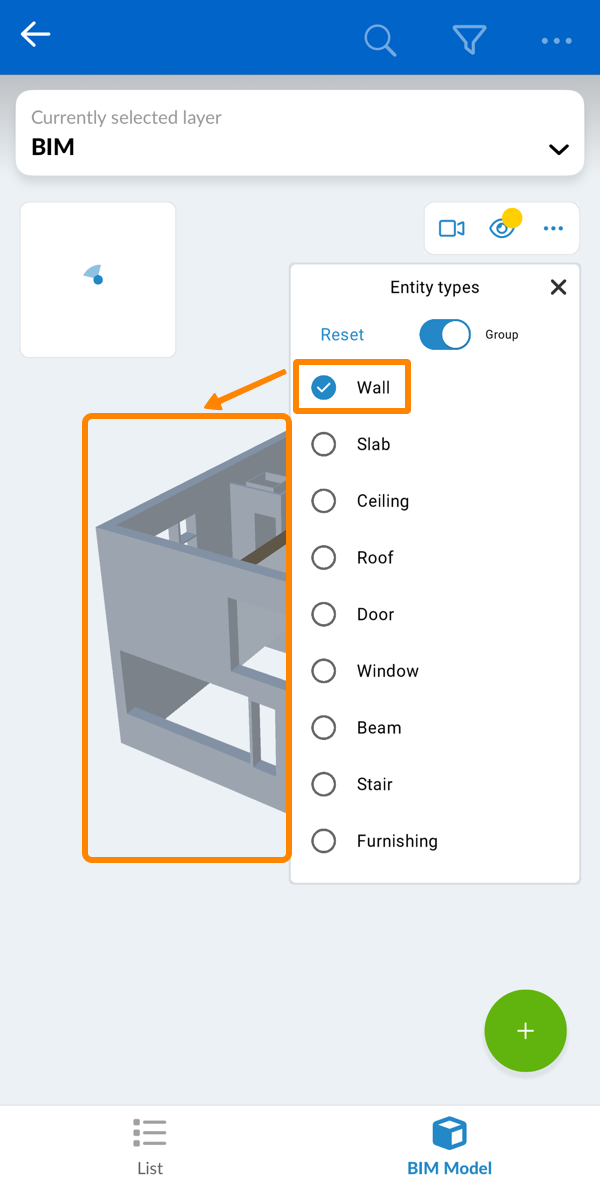This screenshot has width=600, height=1198.
Task: Select the Slab entity type
Action: pyautogui.click(x=324, y=444)
